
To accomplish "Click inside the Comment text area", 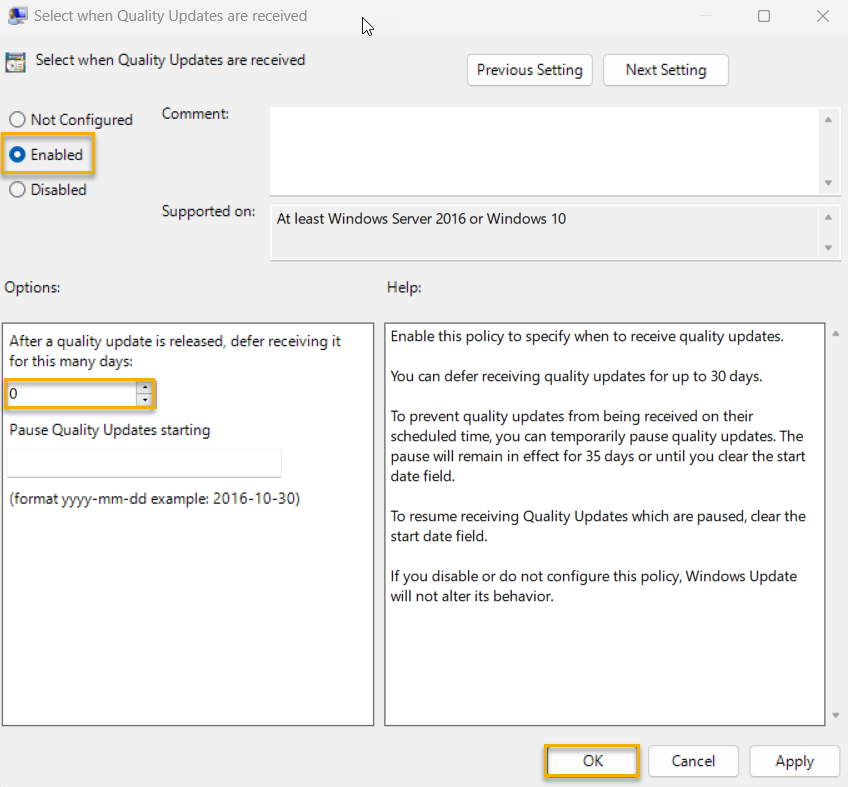I will [545, 150].
